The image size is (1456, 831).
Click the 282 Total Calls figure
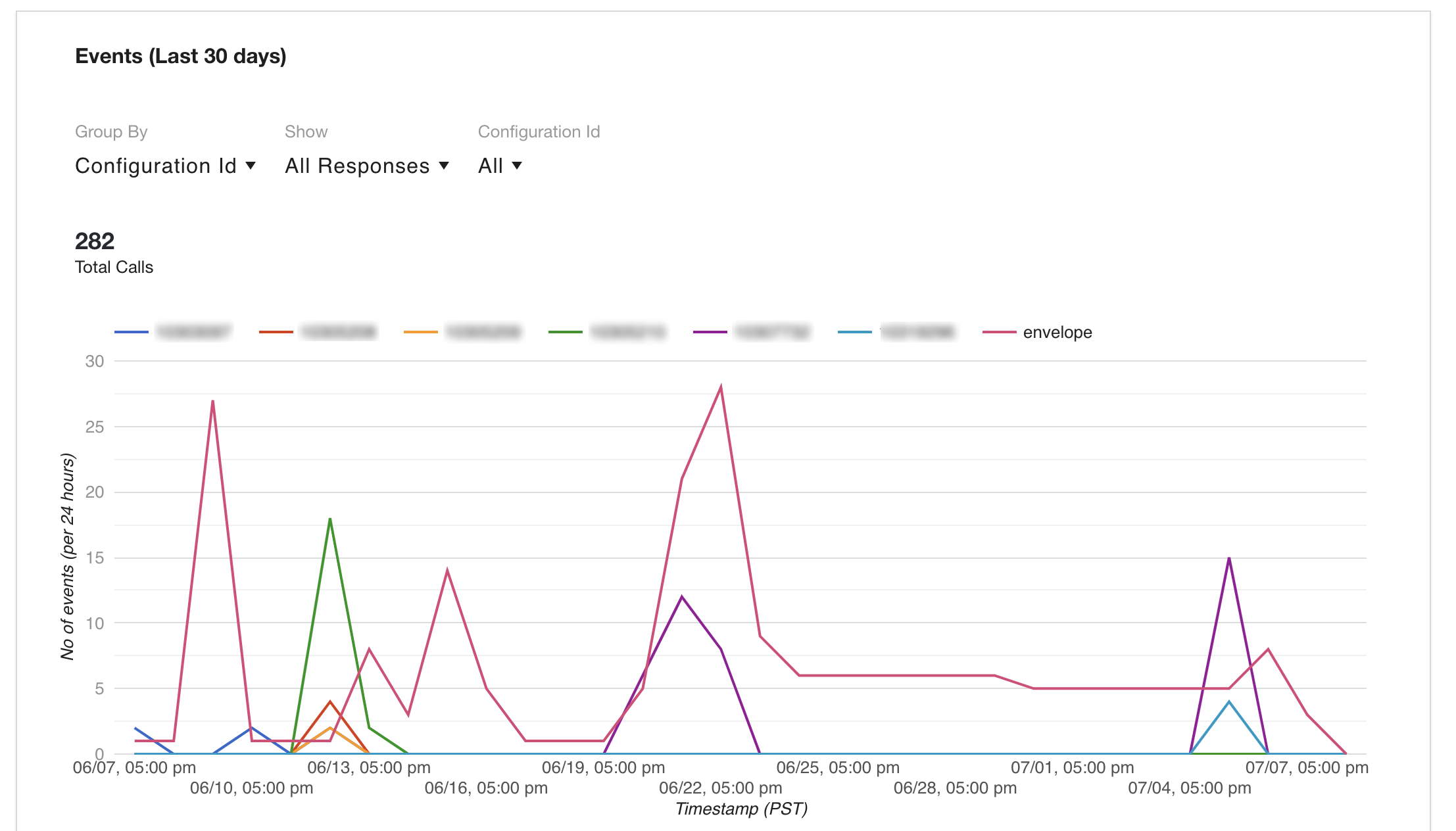tap(95, 241)
